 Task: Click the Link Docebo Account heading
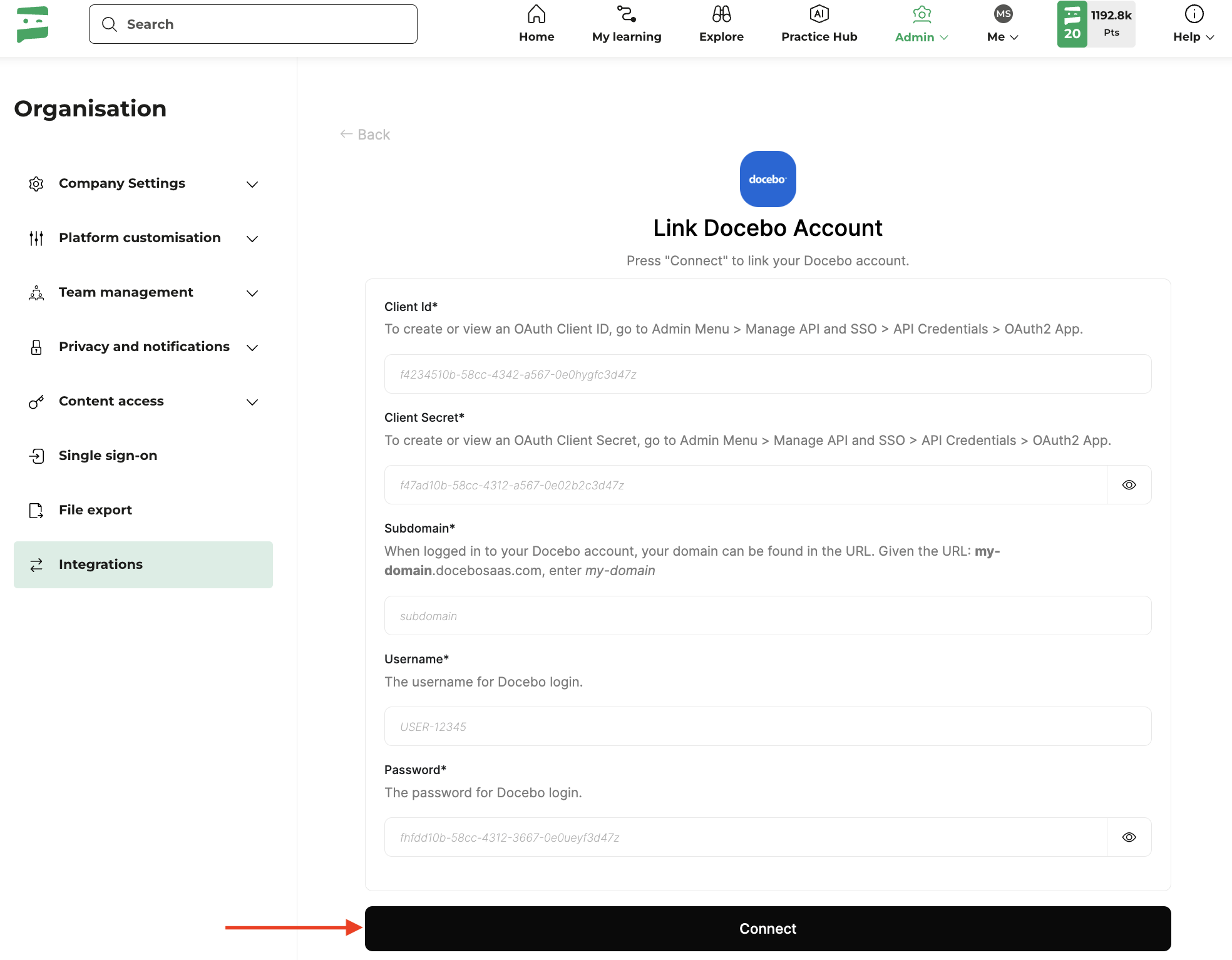tap(767, 228)
